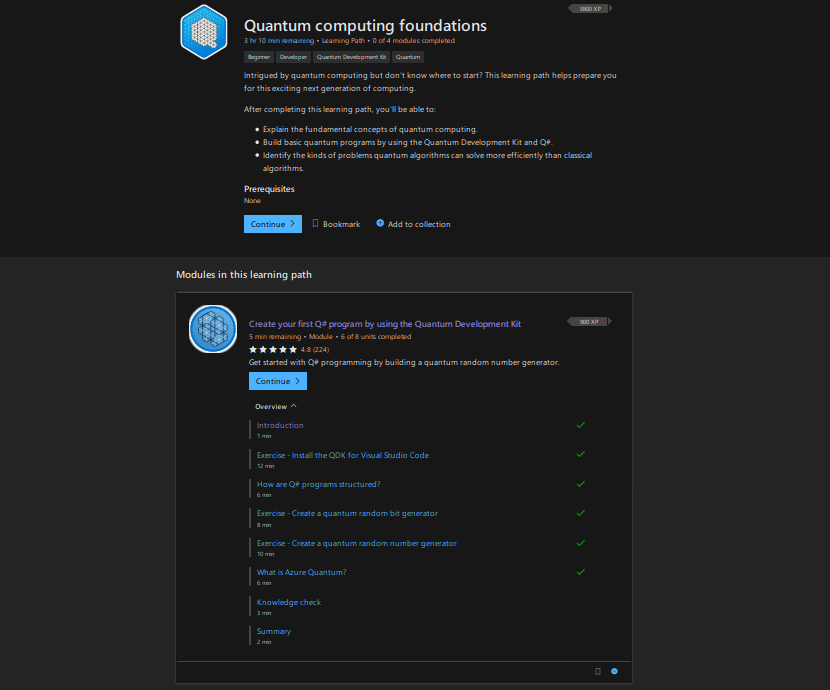
Task: Open the Create your first Q# program module title
Action: pyautogui.click(x=384, y=324)
